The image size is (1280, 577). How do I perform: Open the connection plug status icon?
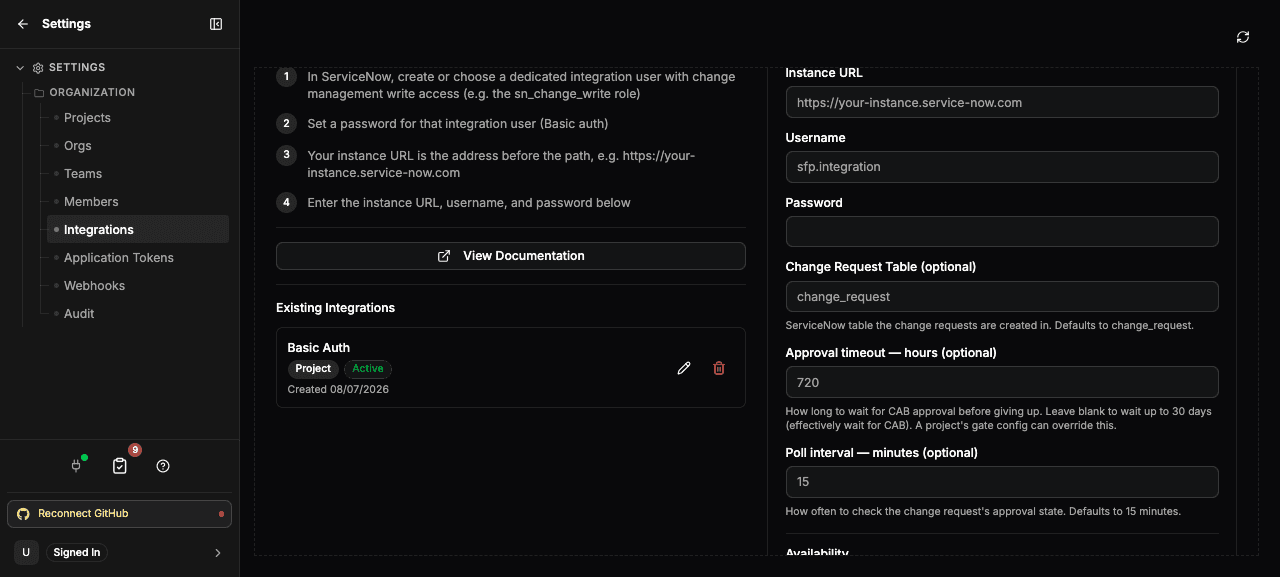click(76, 466)
